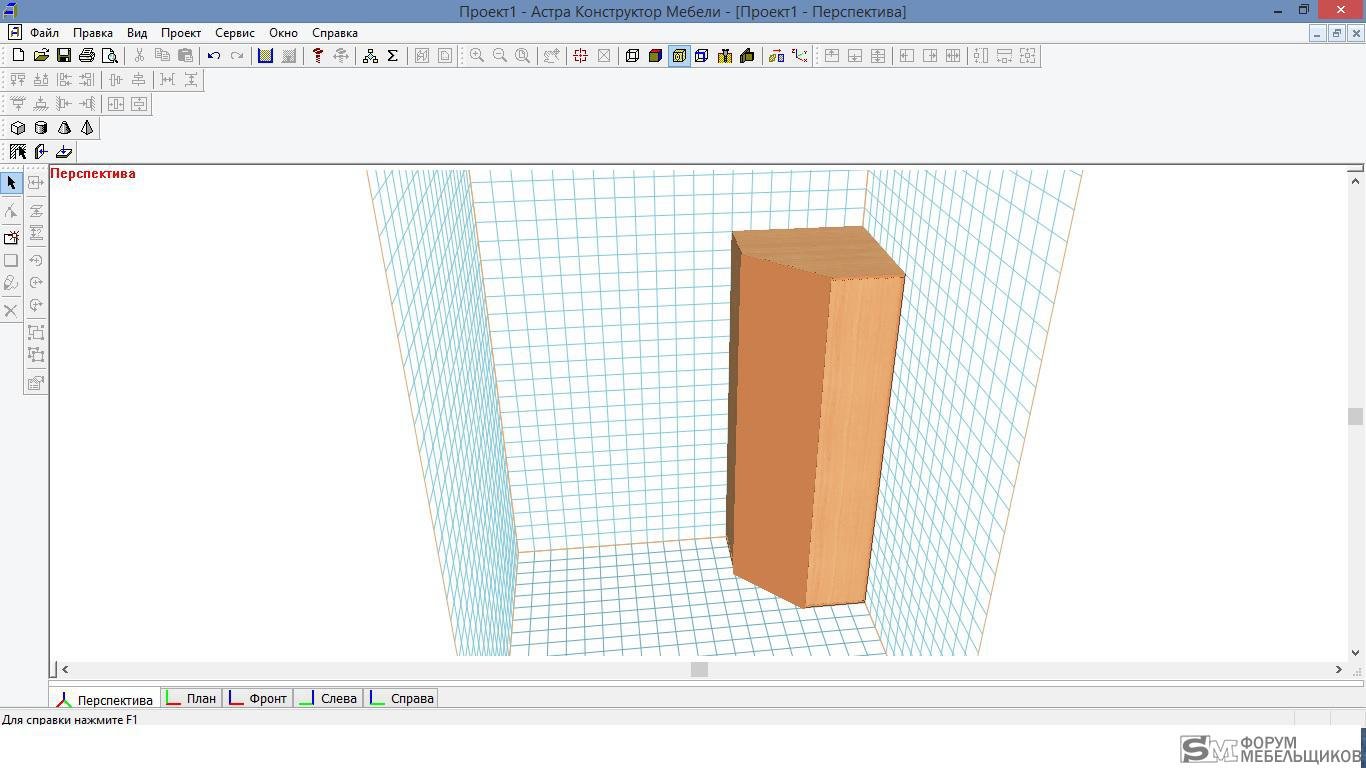Click the Print preview icon
The width and height of the screenshot is (1366, 768).
coord(110,56)
